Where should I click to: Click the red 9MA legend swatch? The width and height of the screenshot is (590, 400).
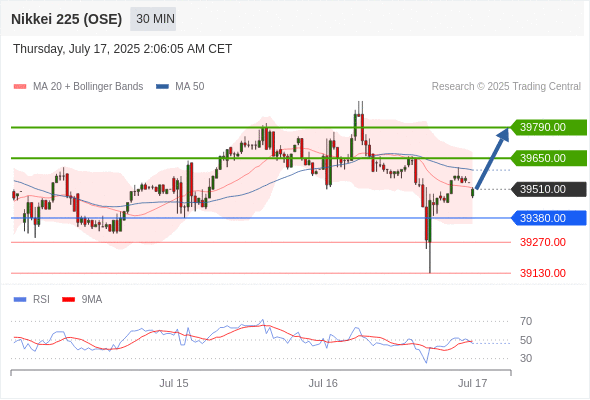pos(68,300)
